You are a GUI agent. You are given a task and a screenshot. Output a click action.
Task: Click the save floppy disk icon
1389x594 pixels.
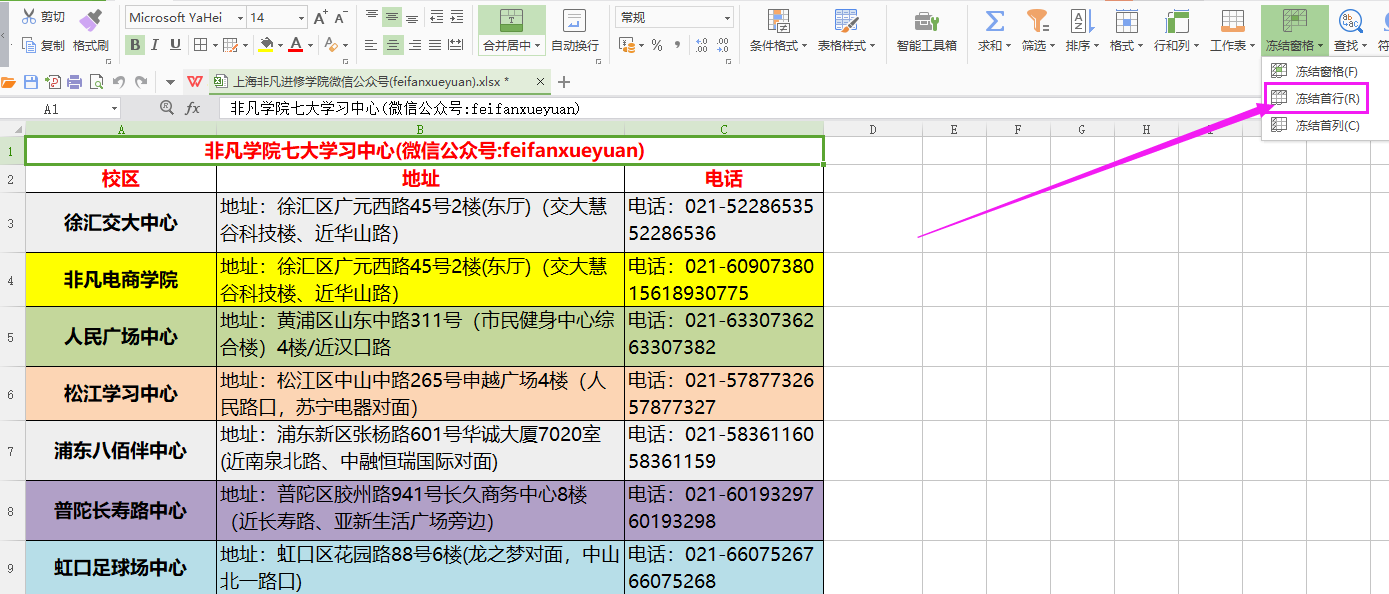point(30,82)
